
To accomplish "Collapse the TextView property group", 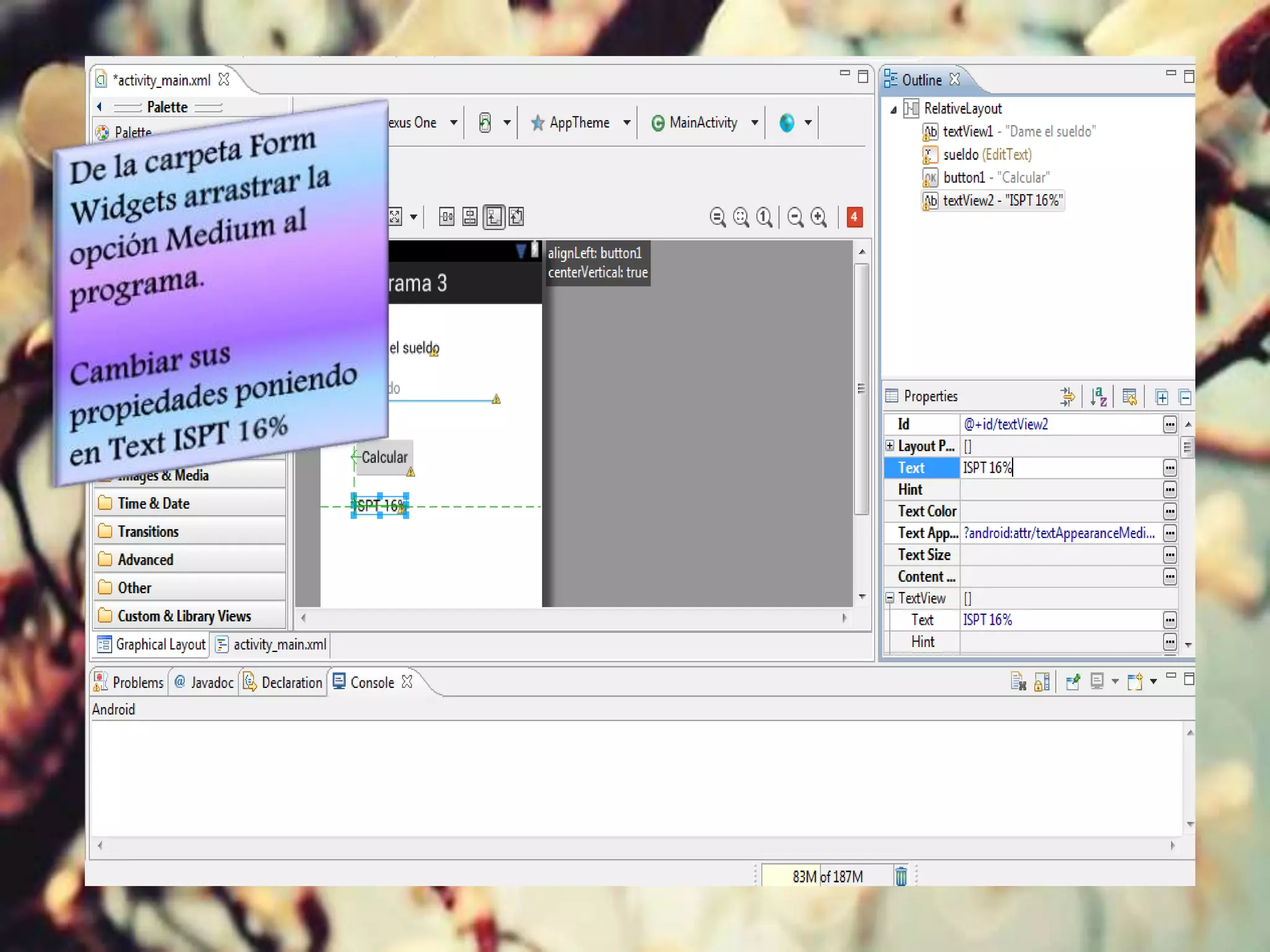I will [x=890, y=598].
